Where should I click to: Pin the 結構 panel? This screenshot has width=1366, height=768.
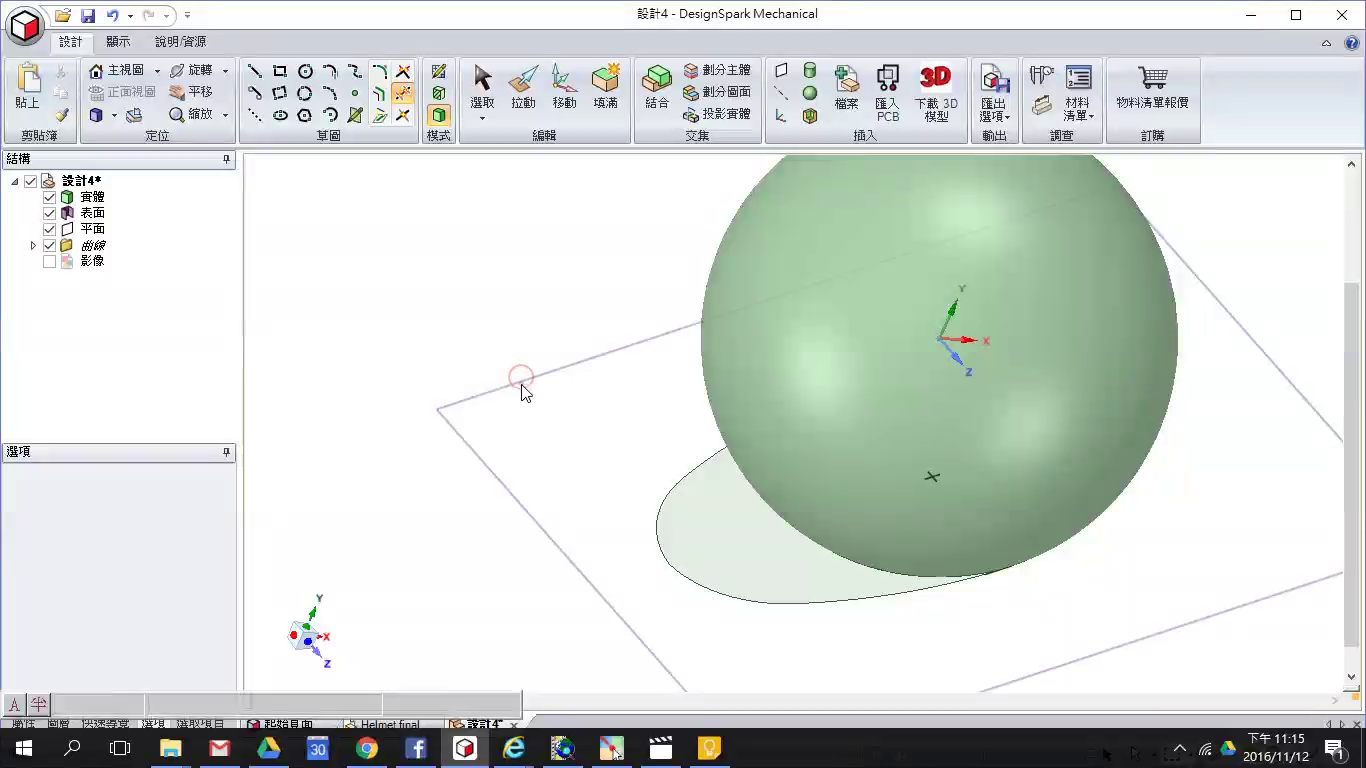click(226, 159)
